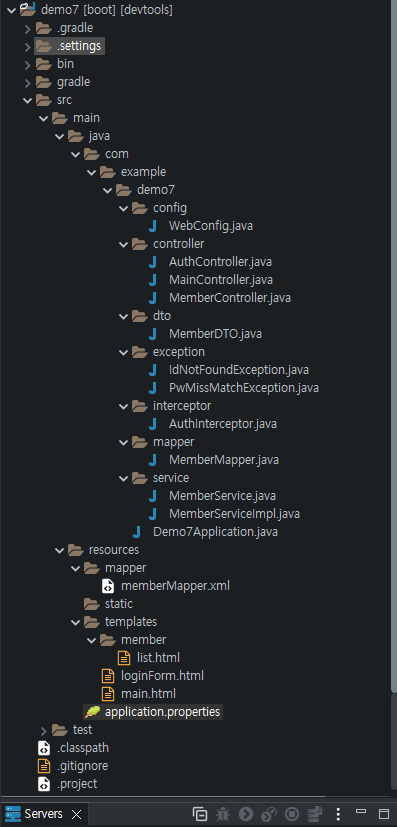
Task: Select the service package folder
Action: click(x=171, y=478)
